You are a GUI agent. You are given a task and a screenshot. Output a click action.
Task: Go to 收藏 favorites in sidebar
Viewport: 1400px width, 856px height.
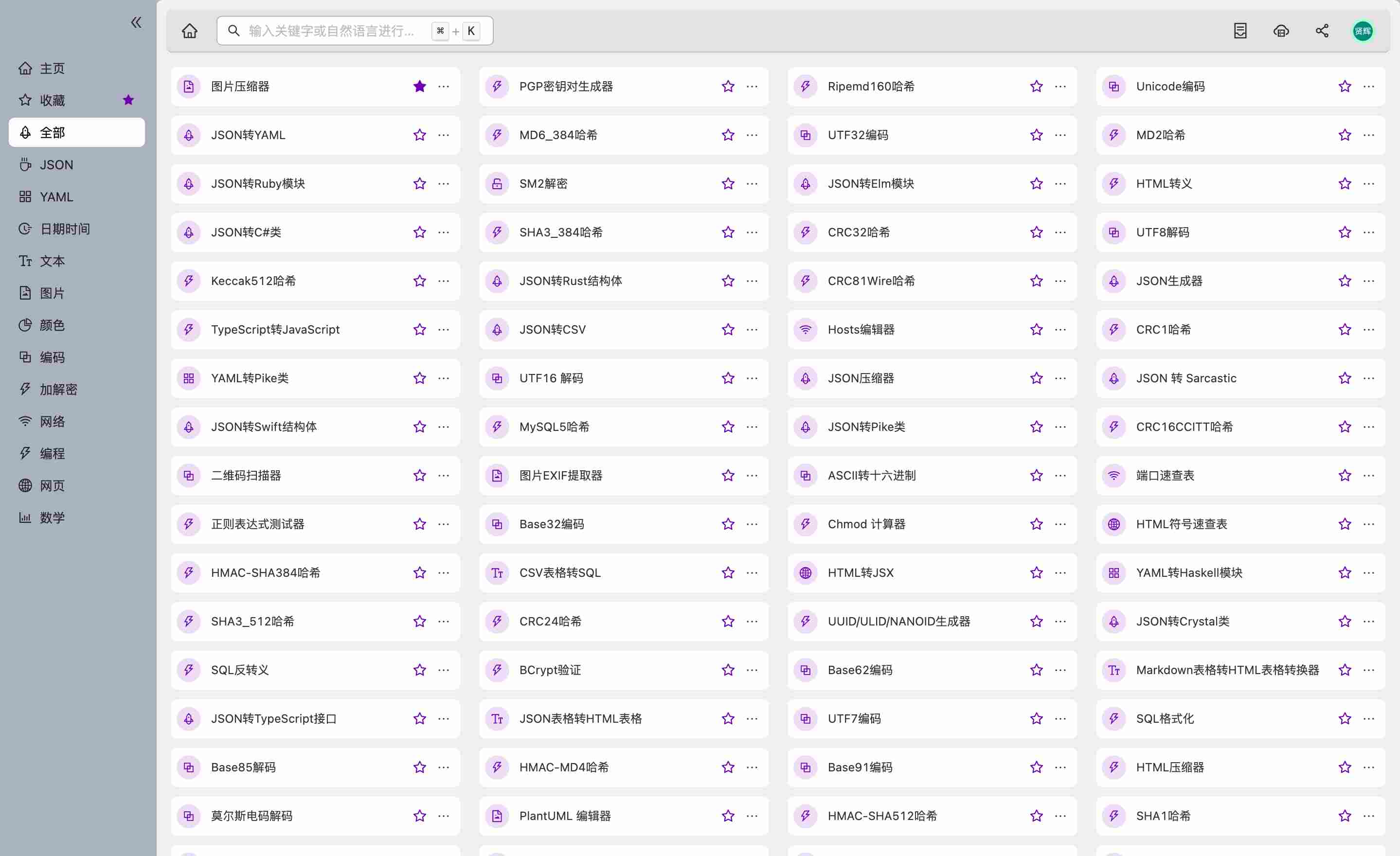[x=52, y=101]
